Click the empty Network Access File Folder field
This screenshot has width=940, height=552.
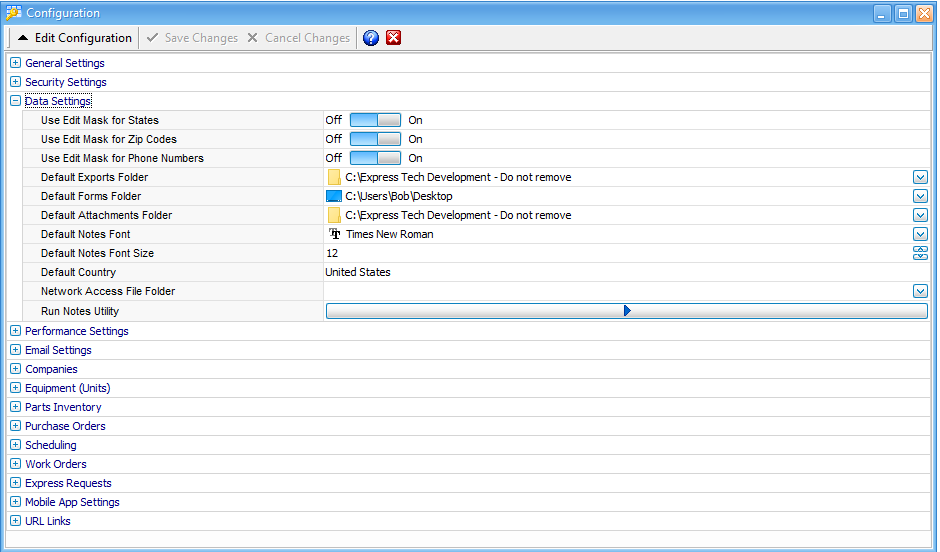click(617, 291)
